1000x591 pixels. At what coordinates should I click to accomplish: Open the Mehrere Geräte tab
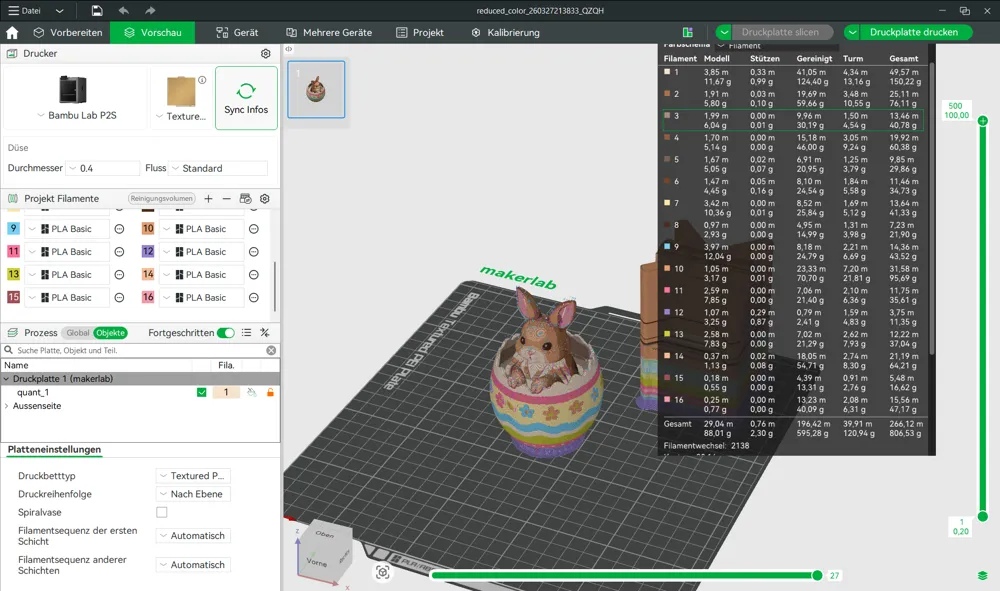[328, 33]
